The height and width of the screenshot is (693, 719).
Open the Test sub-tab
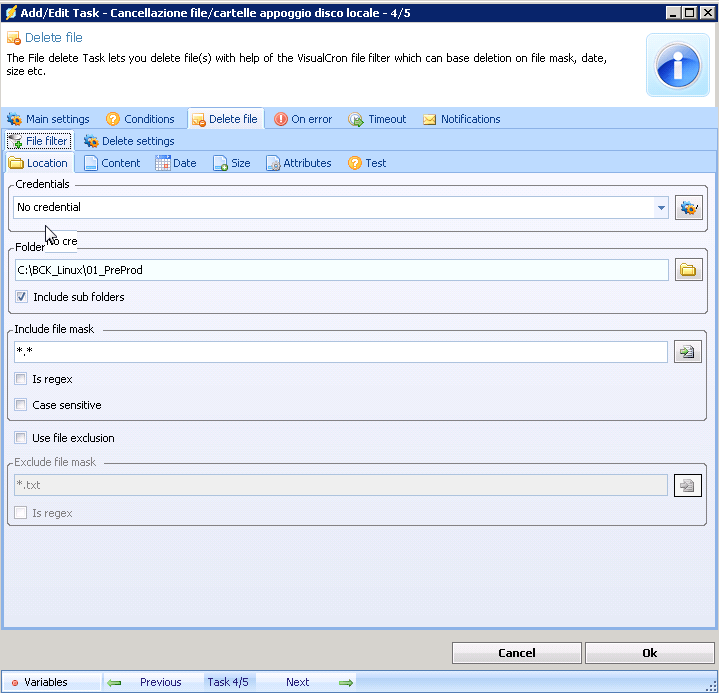click(x=366, y=163)
